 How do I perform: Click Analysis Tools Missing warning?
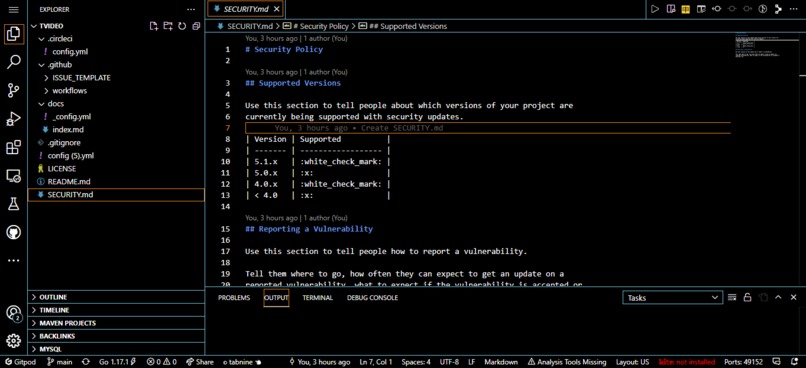tap(567, 362)
